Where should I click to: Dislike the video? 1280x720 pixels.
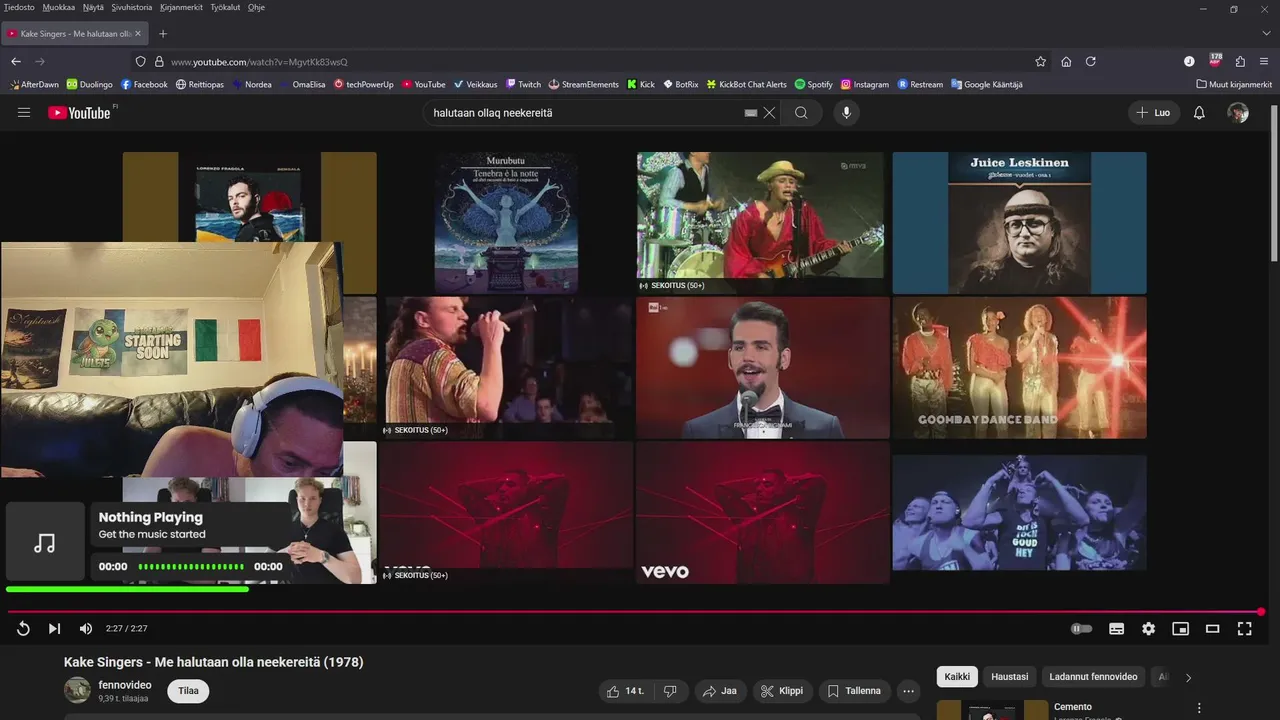coord(670,691)
